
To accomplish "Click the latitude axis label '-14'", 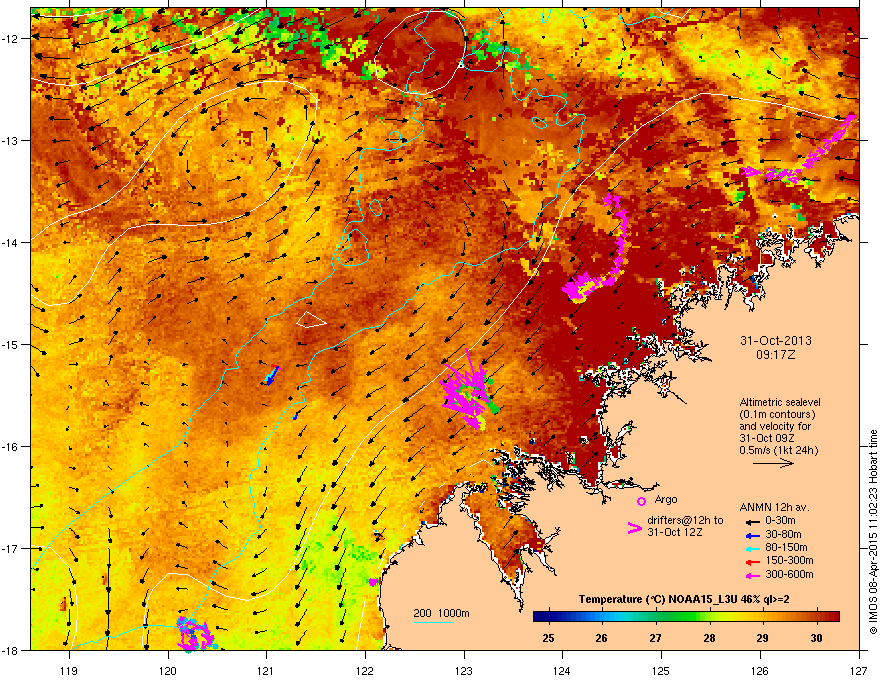I will point(11,243).
